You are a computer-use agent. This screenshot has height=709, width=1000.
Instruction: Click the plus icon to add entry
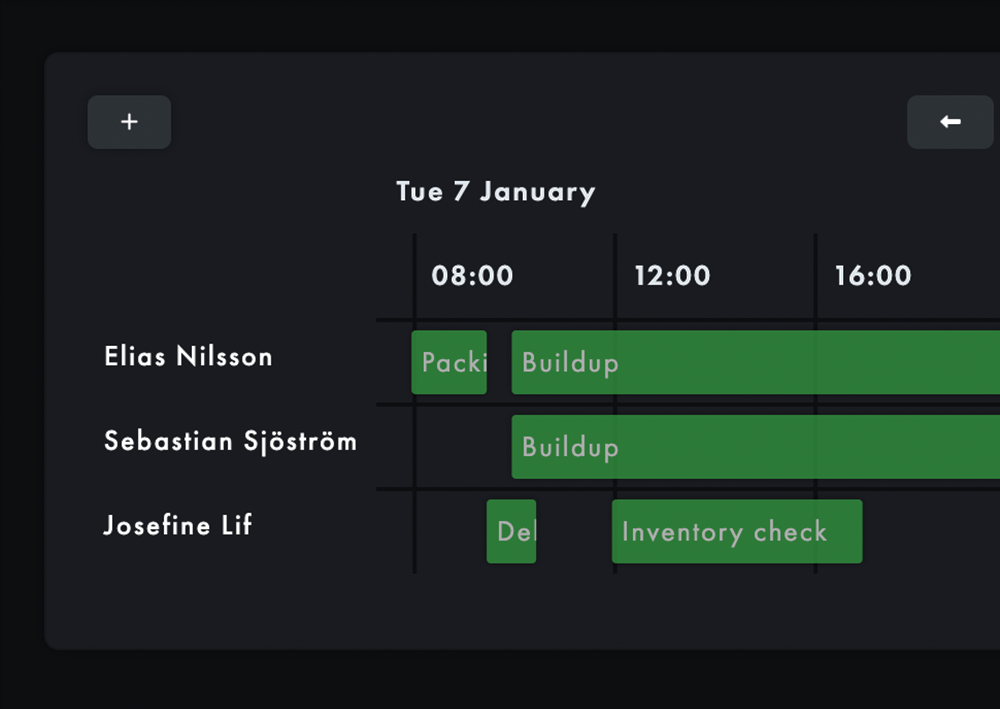129,122
